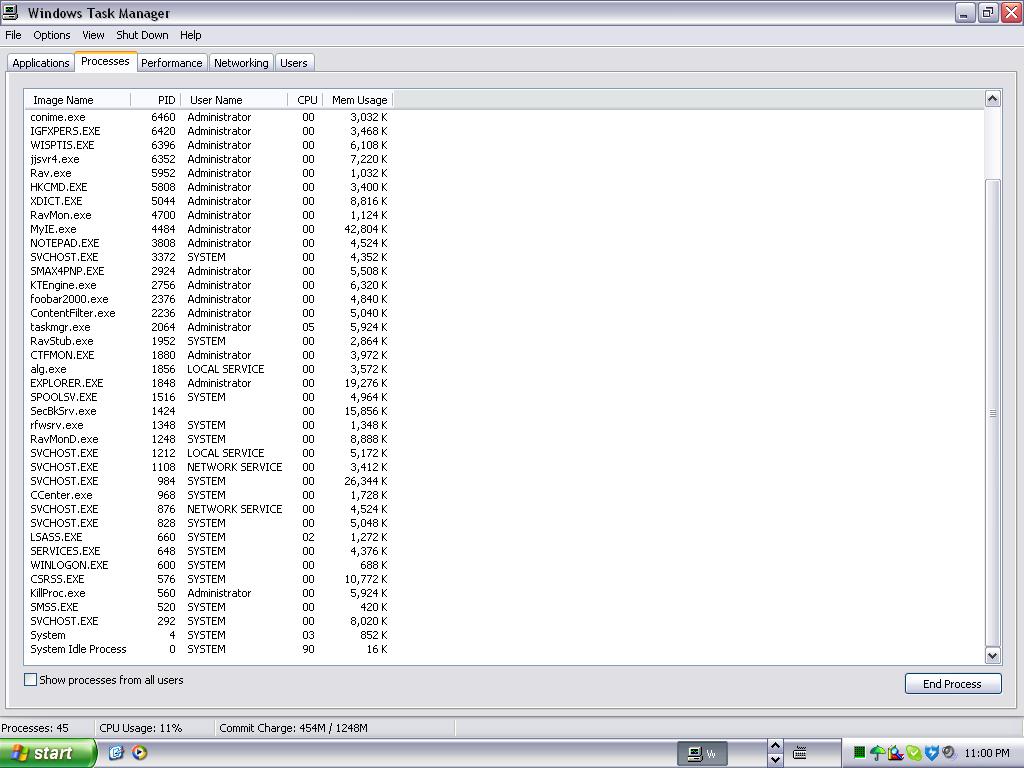Click the blue lightning shield tray icon
1024x768 pixels.
tap(931, 753)
